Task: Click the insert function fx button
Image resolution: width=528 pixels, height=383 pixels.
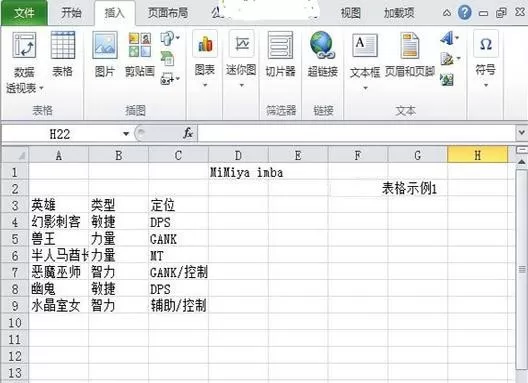Action: click(188, 133)
